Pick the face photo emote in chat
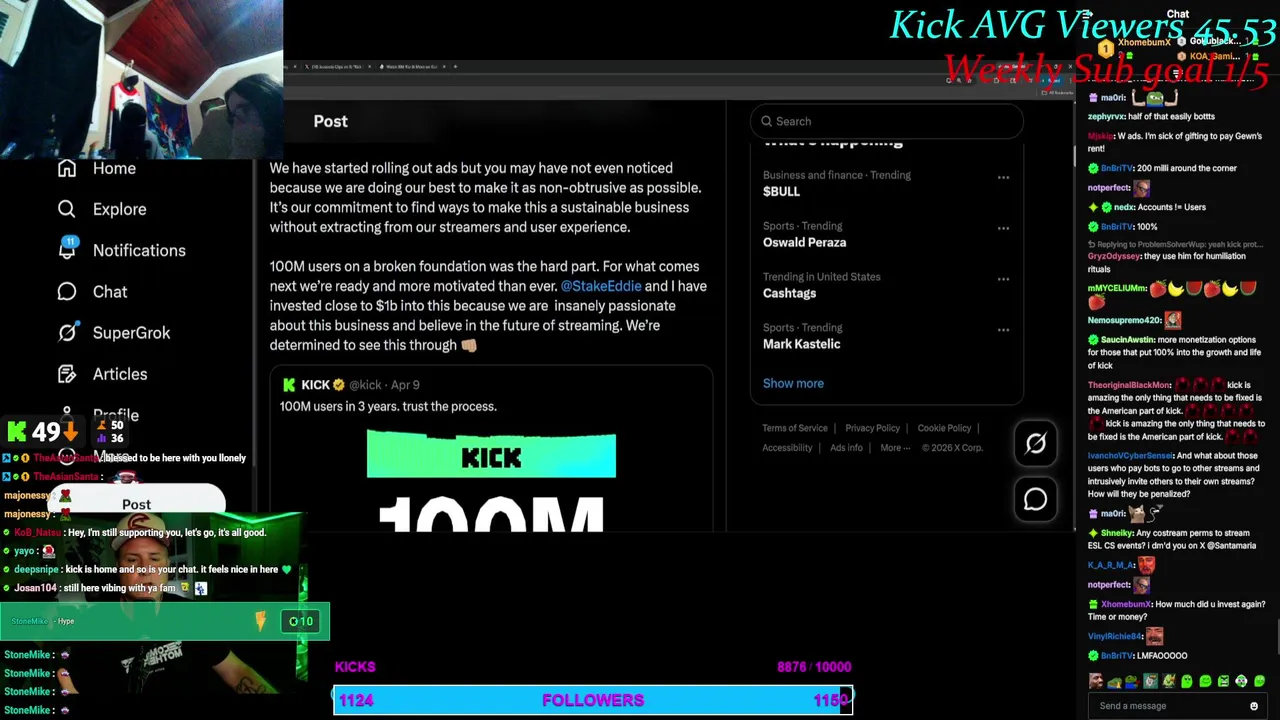Viewport: 1280px width, 720px height. (x=1096, y=681)
